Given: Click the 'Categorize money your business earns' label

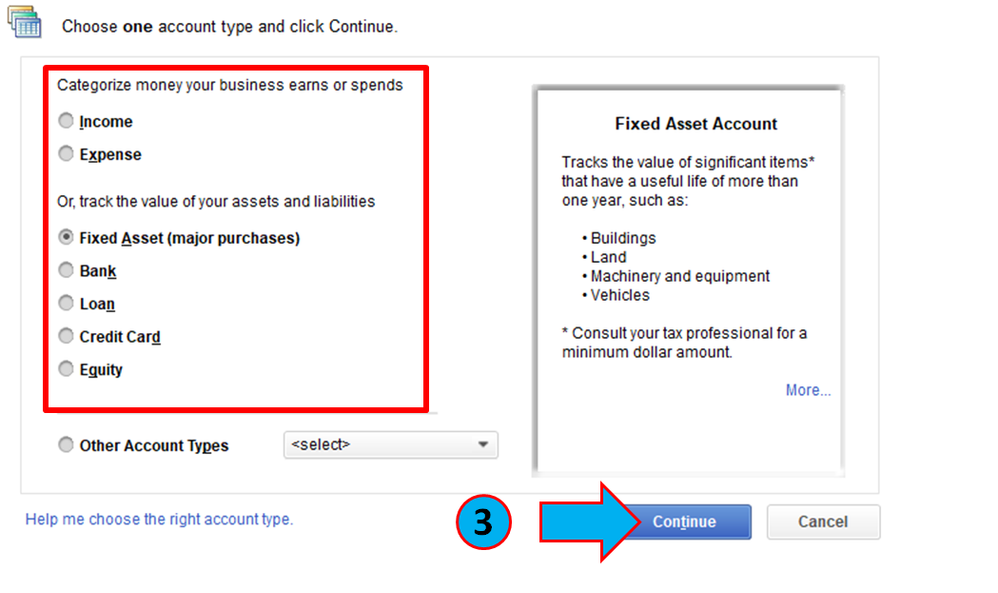Looking at the screenshot, I should [x=230, y=85].
